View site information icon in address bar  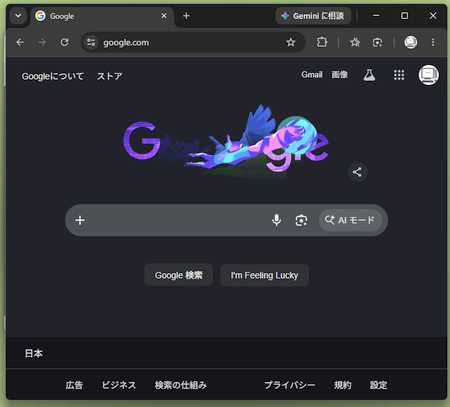click(91, 42)
